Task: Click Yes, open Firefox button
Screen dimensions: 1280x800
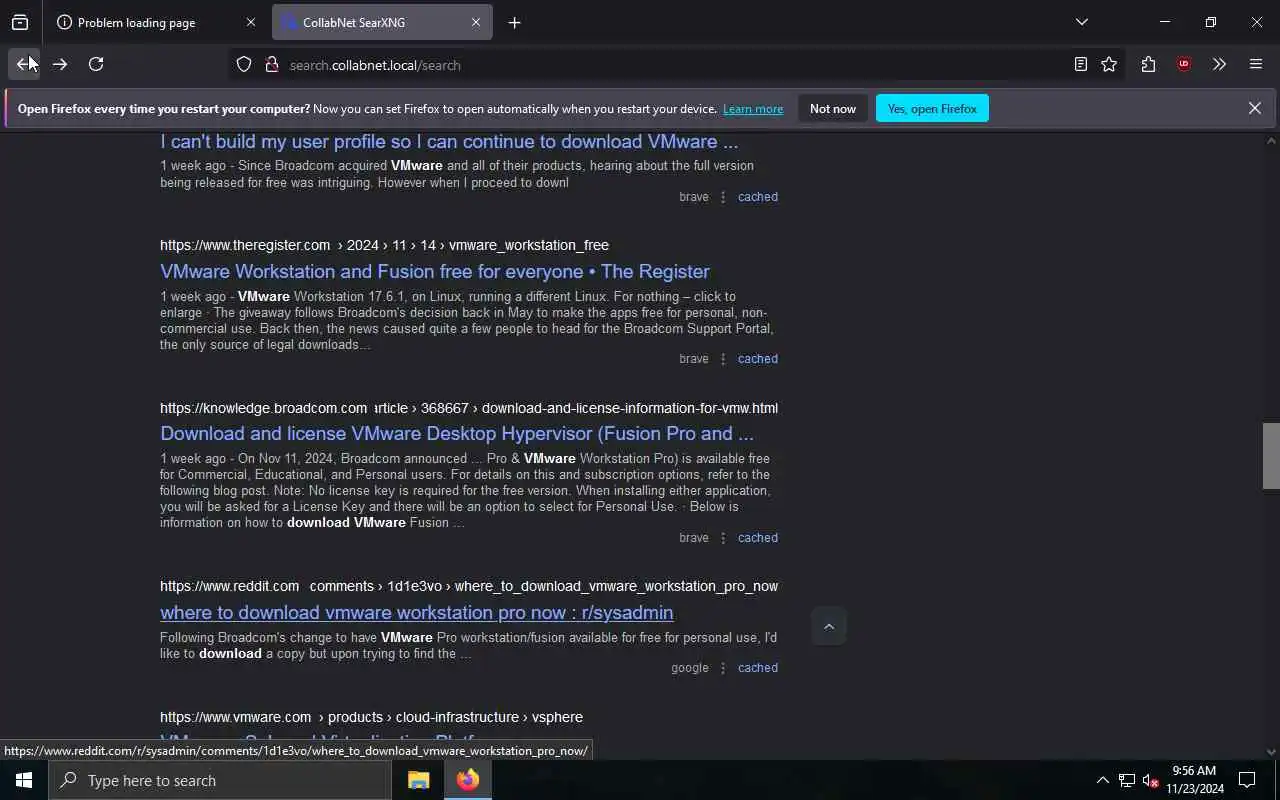Action: [932, 108]
